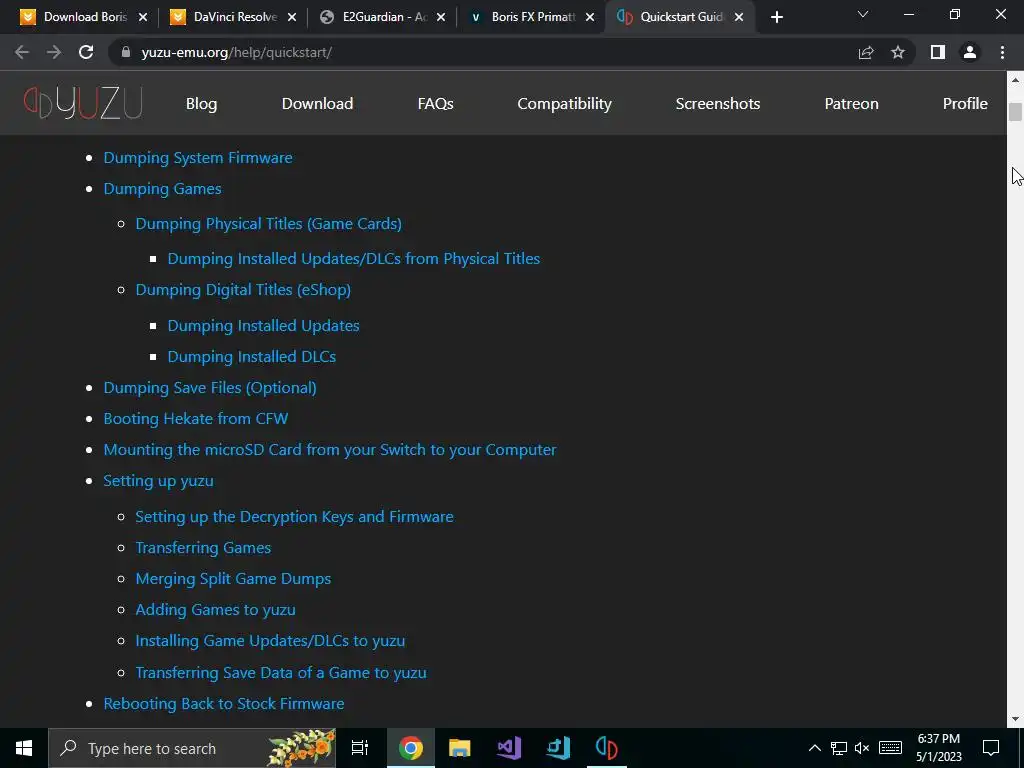Open Setting up the Decryption Keys and Firmware
The height and width of the screenshot is (768, 1024).
click(294, 517)
